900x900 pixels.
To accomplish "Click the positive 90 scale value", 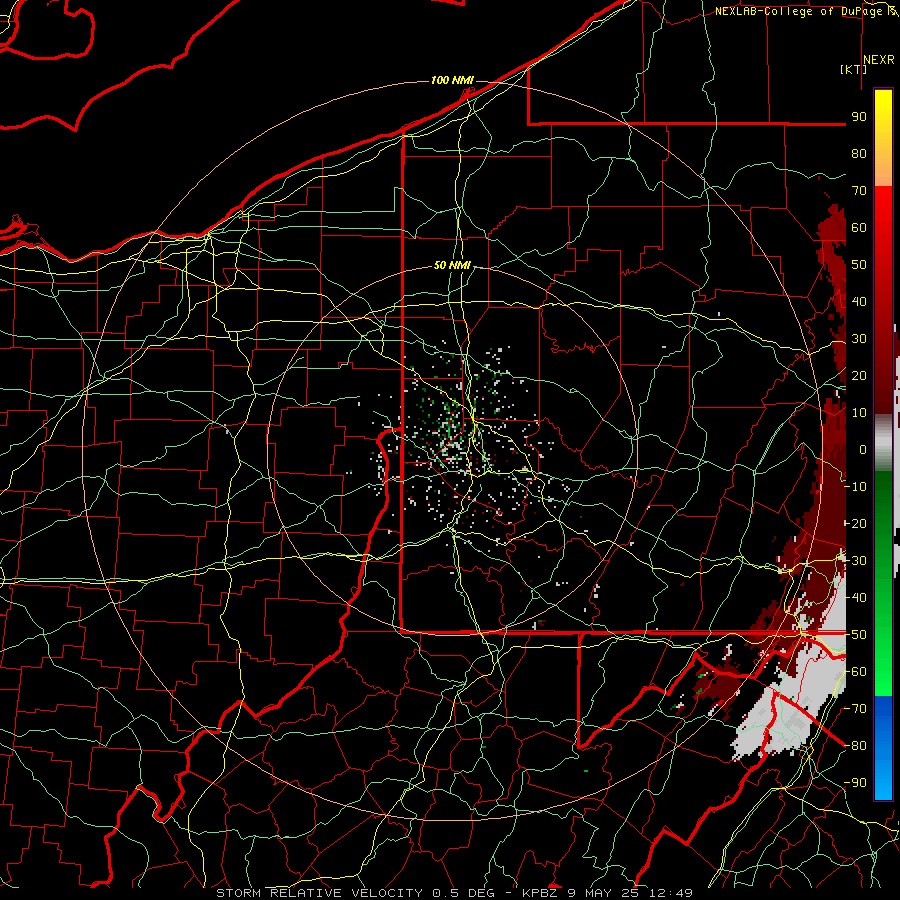I will coord(859,117).
